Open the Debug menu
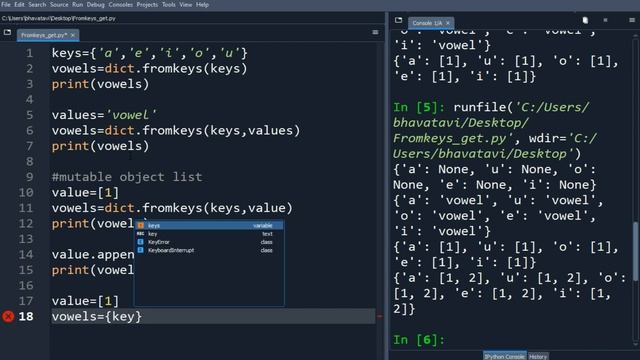 click(96, 4)
